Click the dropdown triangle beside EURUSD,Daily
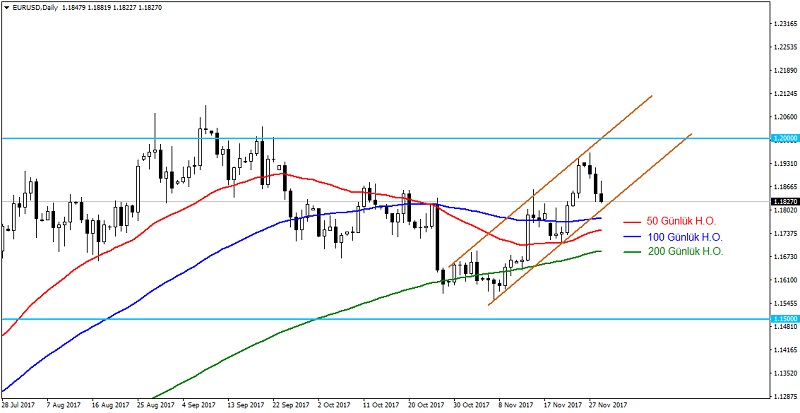Screen dimensions: 800x413 coord(6,8)
